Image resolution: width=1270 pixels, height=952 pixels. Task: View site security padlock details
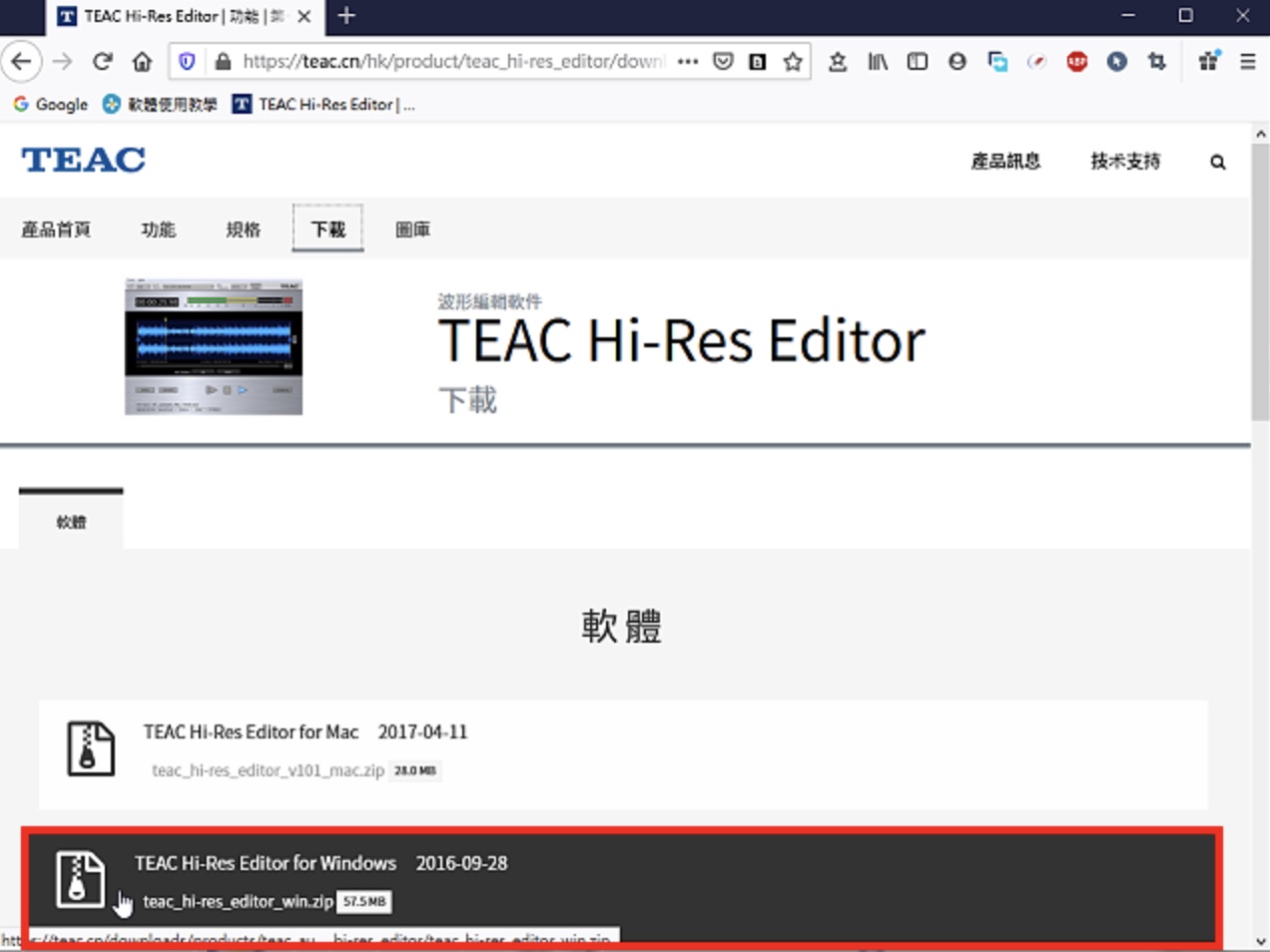(x=223, y=62)
